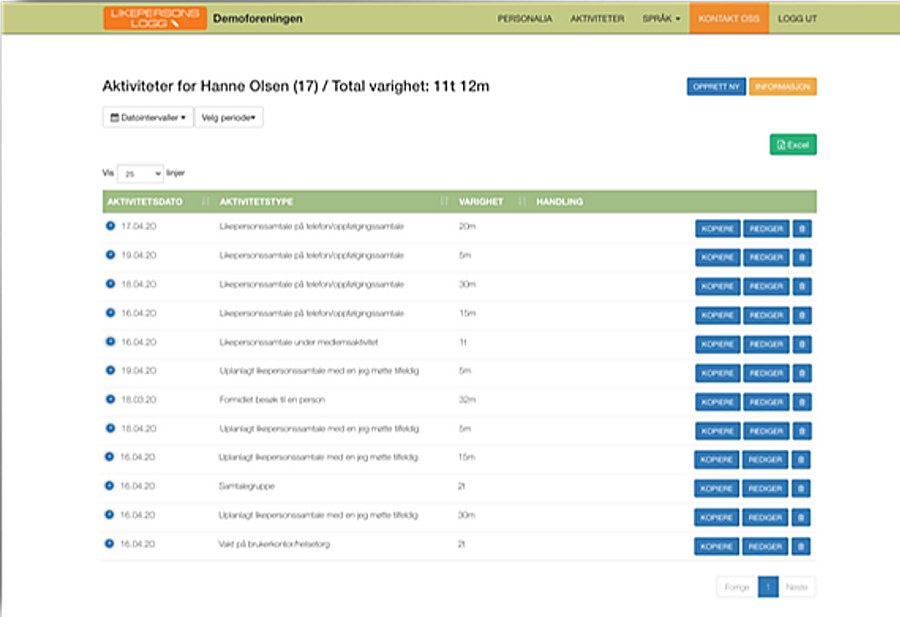Image resolution: width=900 pixels, height=617 pixels.
Task: Click trash icon for 16.04.20 telefon 15m row
Action: [x=802, y=315]
